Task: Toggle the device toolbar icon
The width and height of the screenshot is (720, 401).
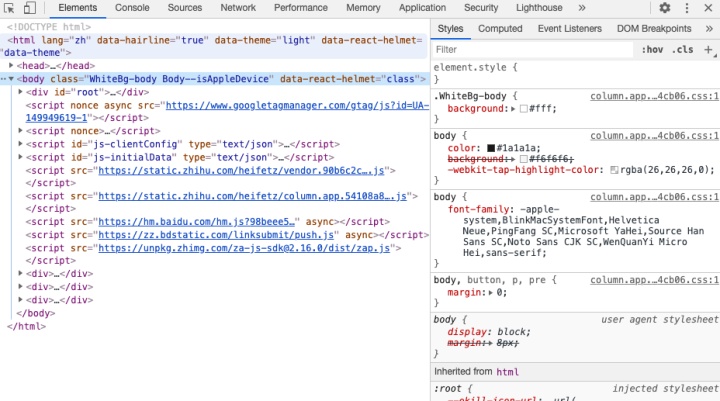Action: (30, 8)
